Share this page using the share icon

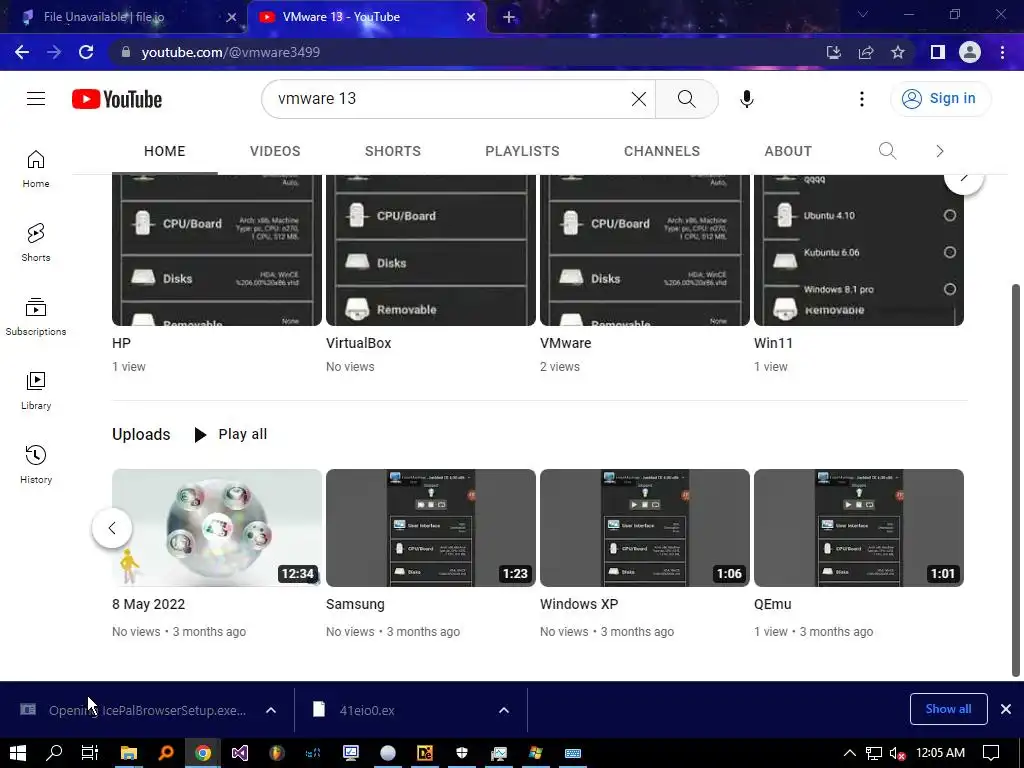(866, 52)
